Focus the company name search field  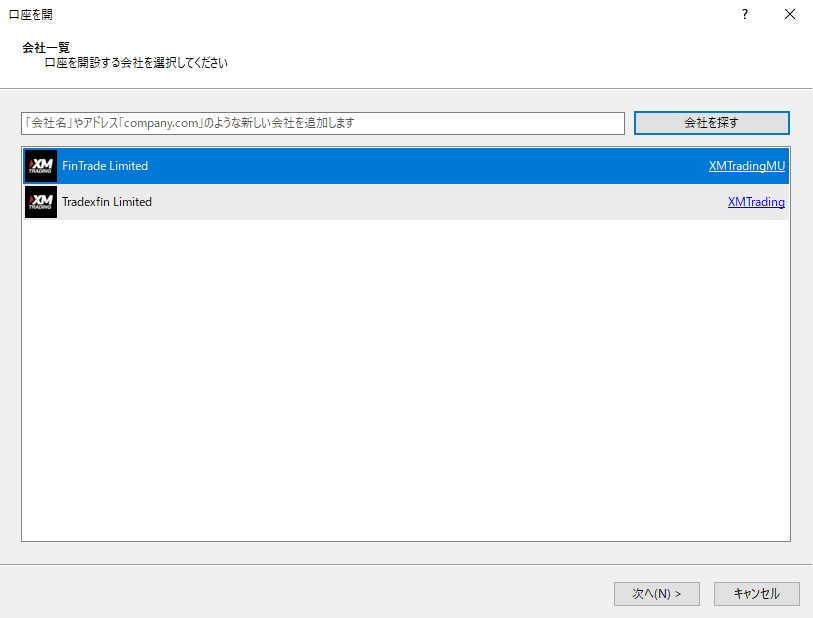pyautogui.click(x=323, y=123)
